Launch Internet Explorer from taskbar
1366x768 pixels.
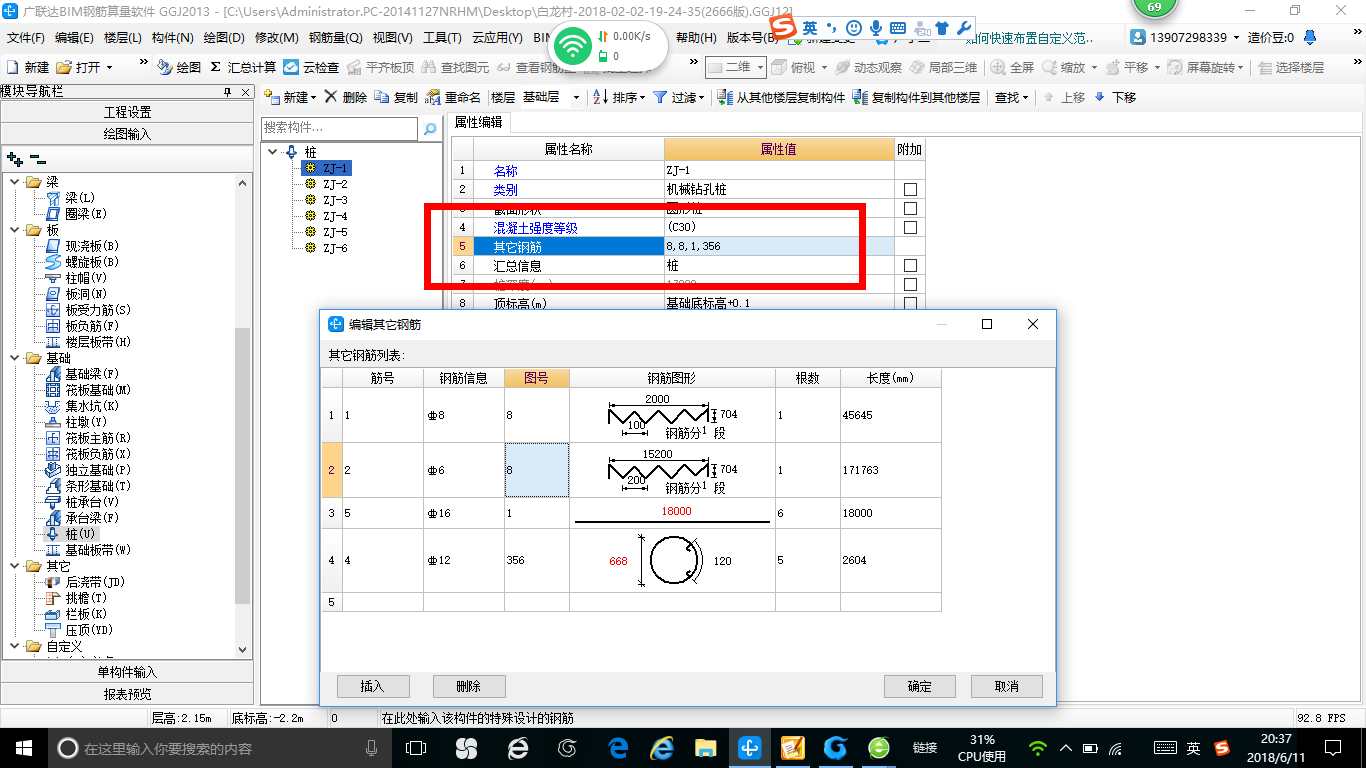pos(661,747)
